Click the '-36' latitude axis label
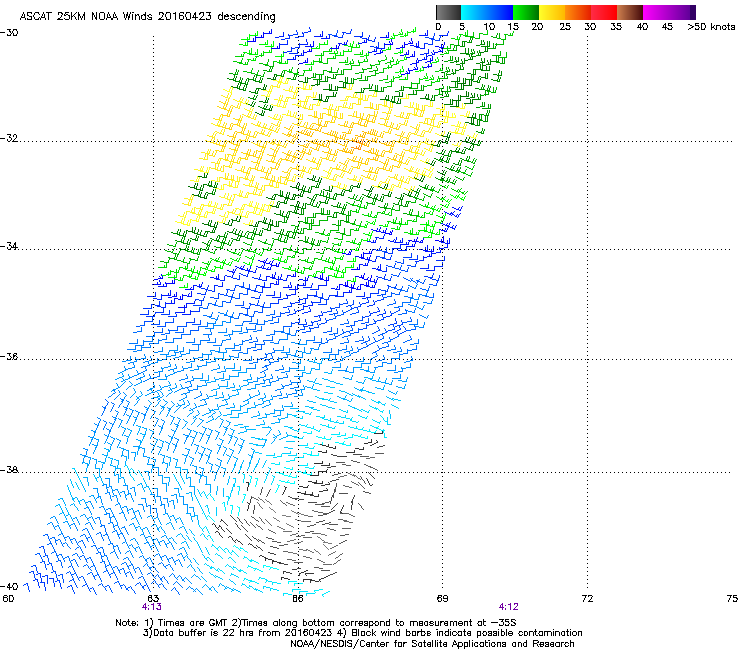The height and width of the screenshot is (650, 740). coord(9,356)
